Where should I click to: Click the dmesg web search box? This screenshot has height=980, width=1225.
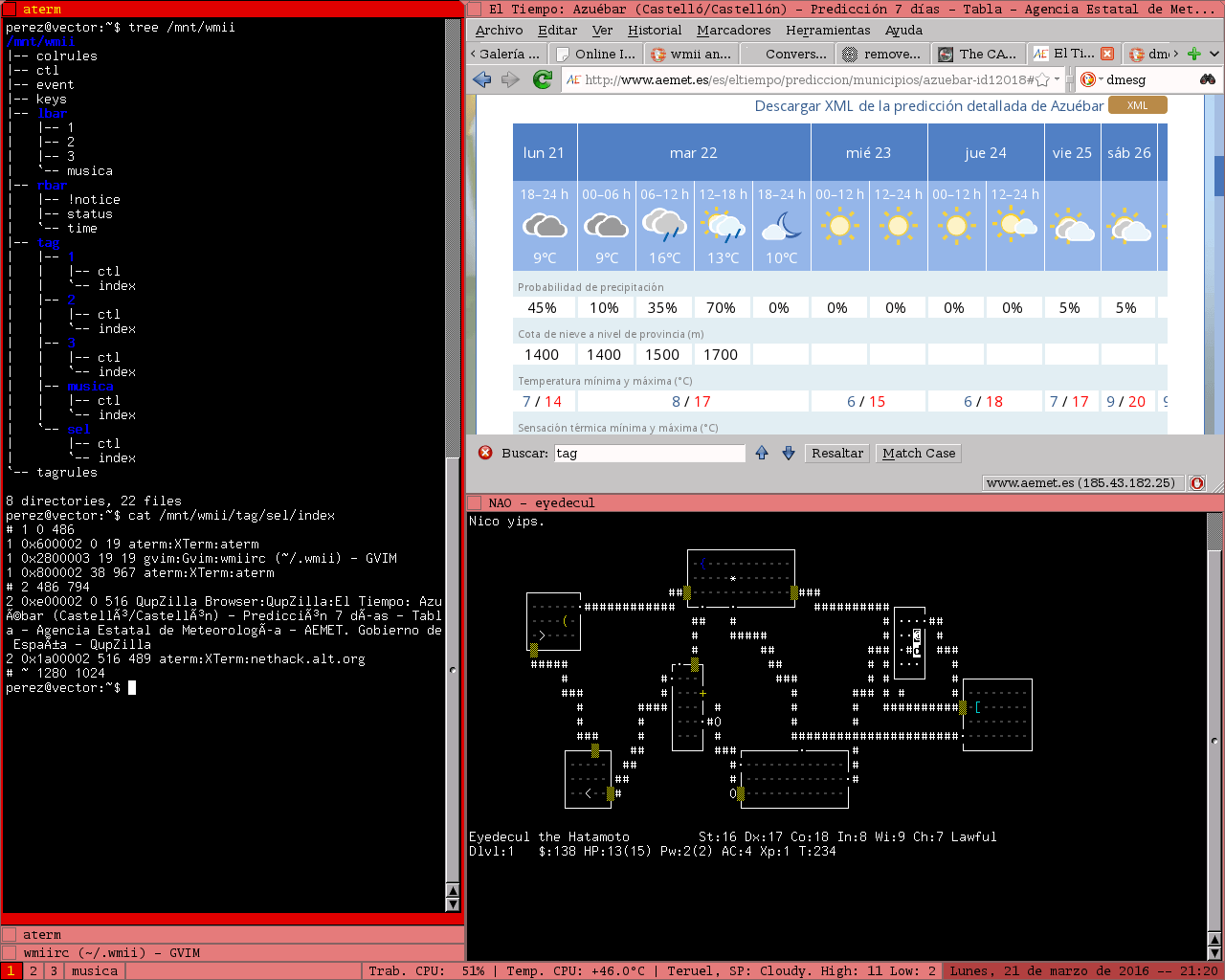(x=1147, y=79)
